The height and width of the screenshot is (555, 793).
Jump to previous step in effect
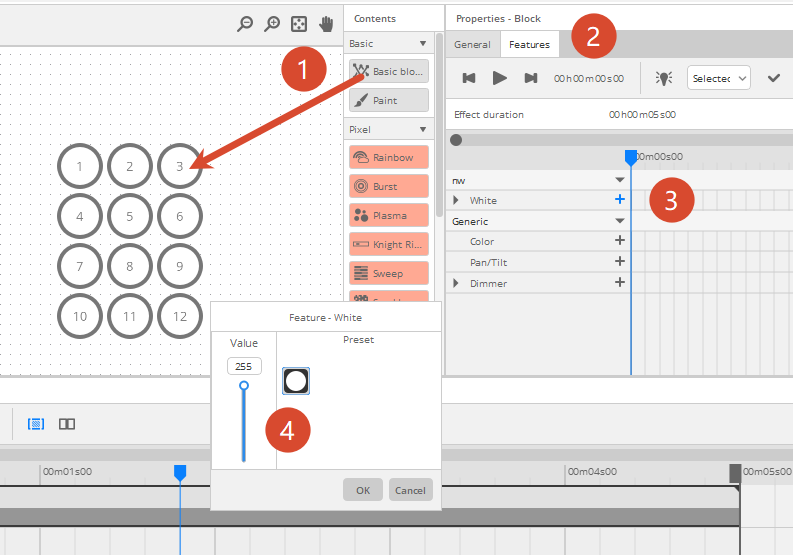coord(469,78)
